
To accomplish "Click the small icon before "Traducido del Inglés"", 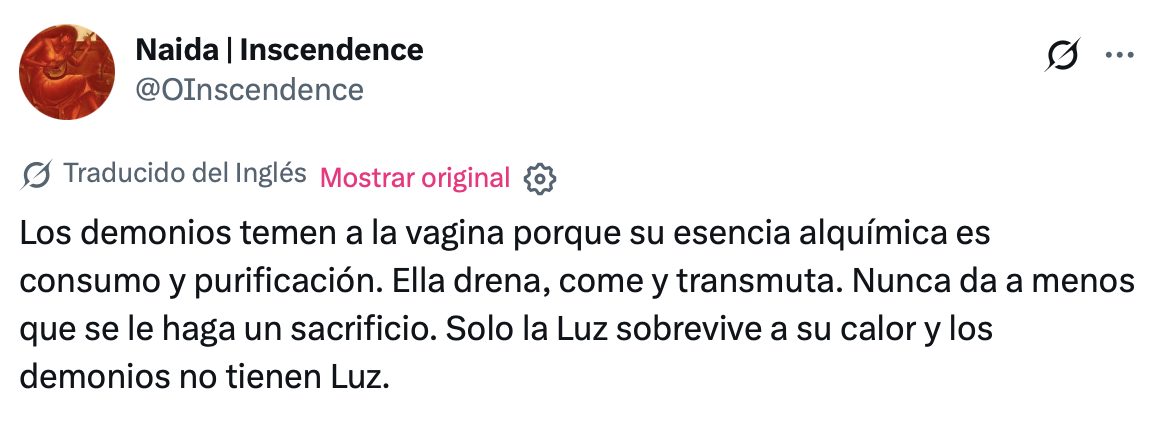I will click(37, 175).
